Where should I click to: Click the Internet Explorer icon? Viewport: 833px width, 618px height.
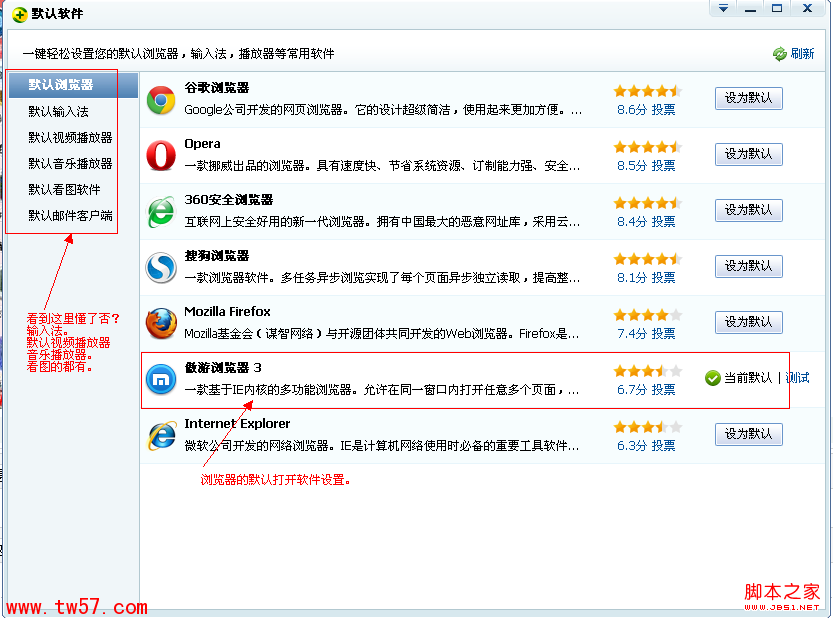tap(161, 436)
